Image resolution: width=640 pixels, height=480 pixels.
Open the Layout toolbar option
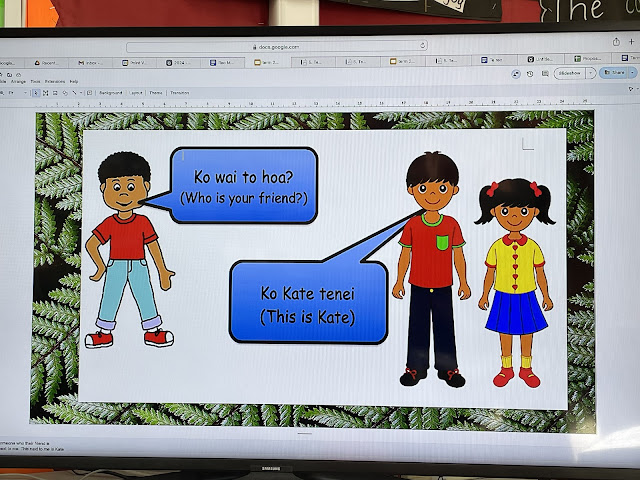136,93
